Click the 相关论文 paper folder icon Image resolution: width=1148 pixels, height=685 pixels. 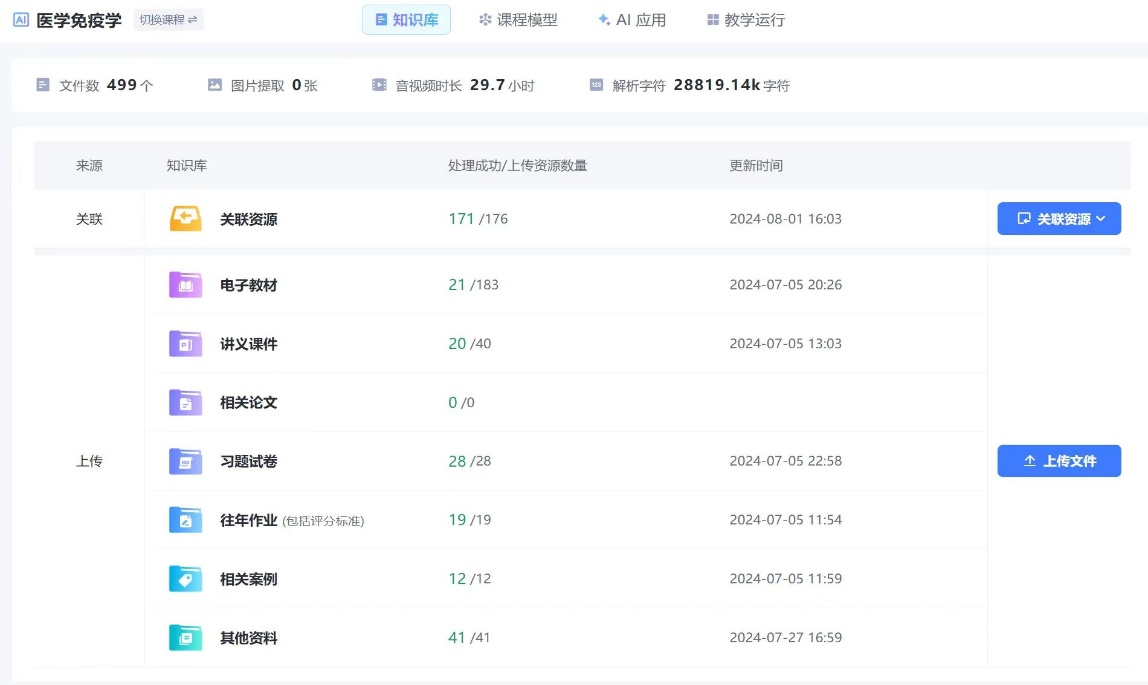pos(185,402)
